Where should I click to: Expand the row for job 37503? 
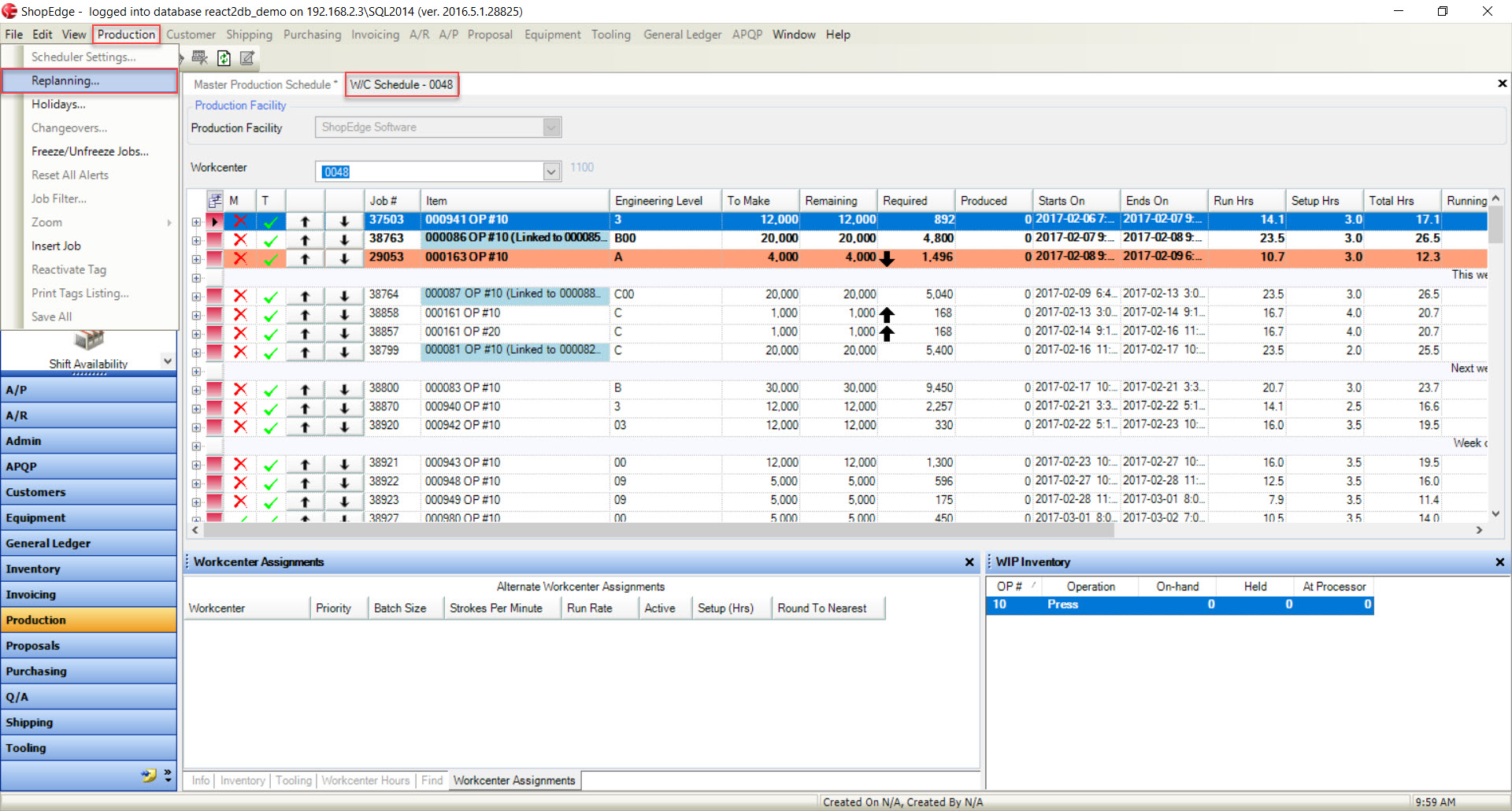point(196,222)
